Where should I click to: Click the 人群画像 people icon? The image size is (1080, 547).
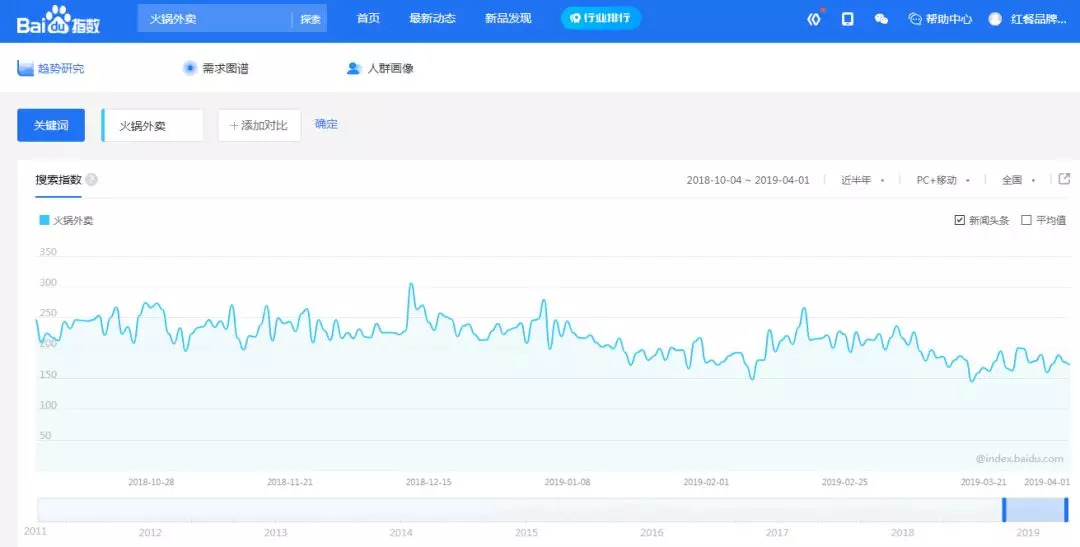[x=354, y=68]
